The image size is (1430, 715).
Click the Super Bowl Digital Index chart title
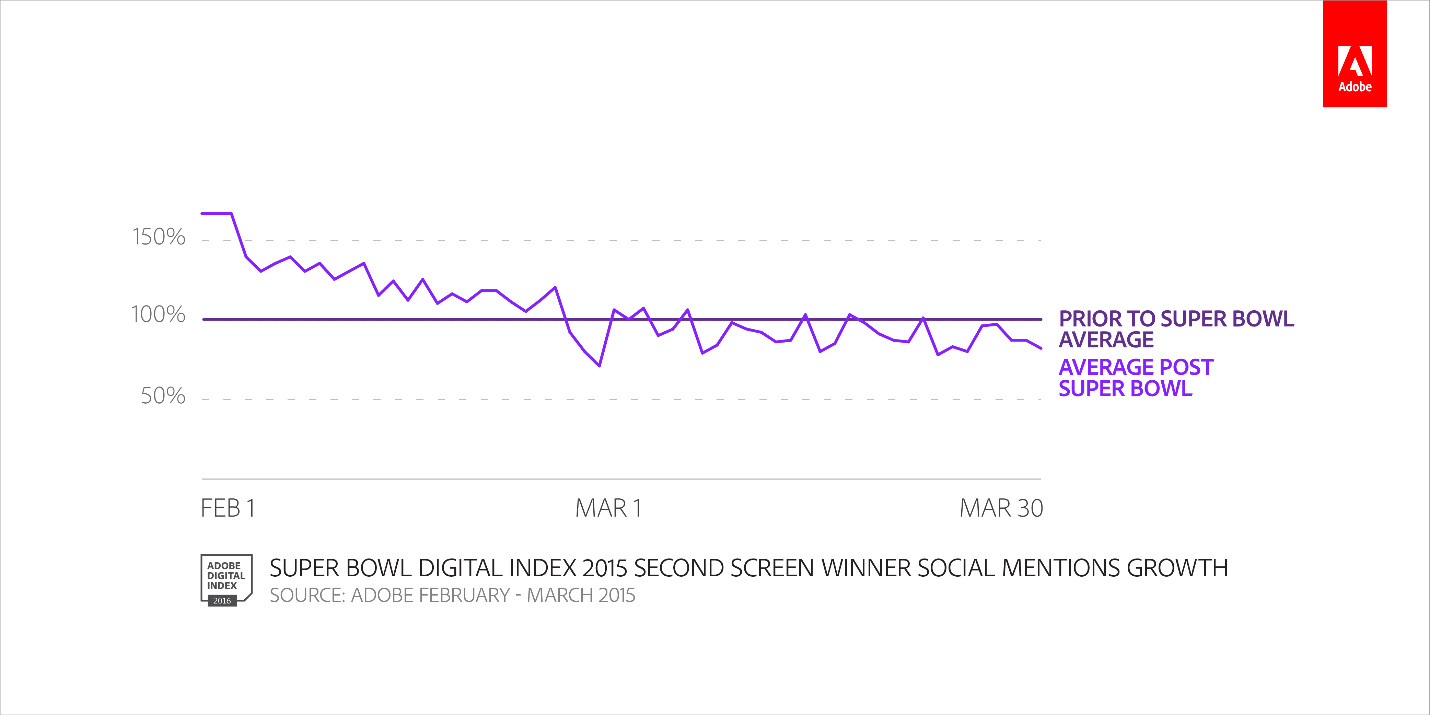(x=749, y=568)
